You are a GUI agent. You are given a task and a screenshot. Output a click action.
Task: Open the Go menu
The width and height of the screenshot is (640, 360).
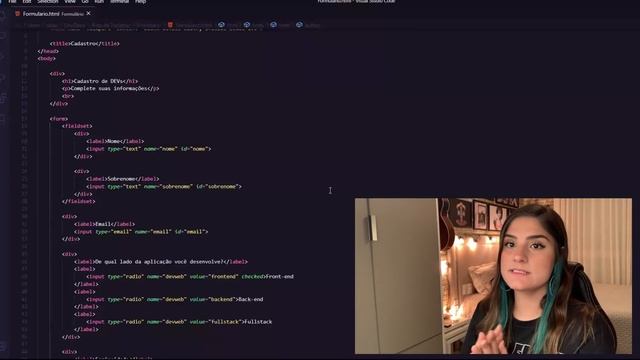[85, 2]
